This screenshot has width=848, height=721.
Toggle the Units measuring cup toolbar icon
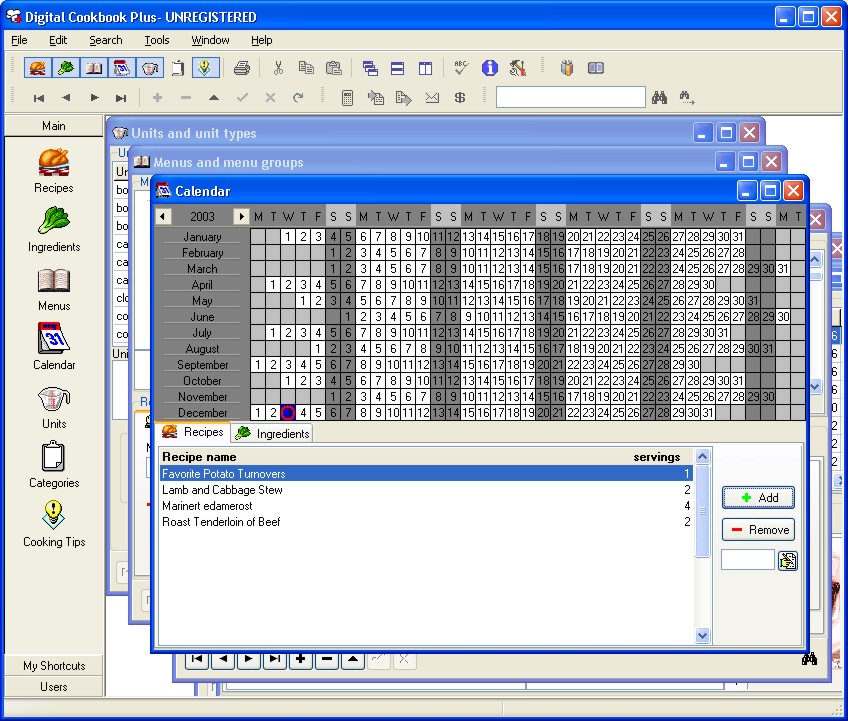[x=150, y=68]
